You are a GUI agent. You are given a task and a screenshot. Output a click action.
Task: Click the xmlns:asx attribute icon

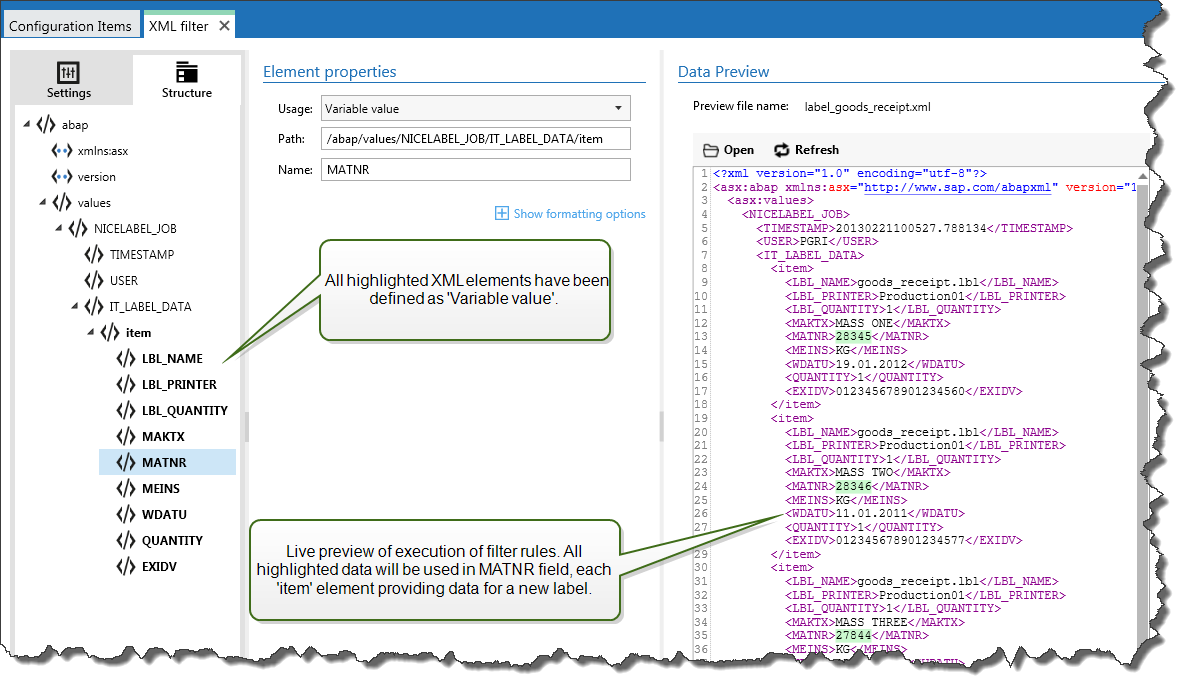pos(62,151)
